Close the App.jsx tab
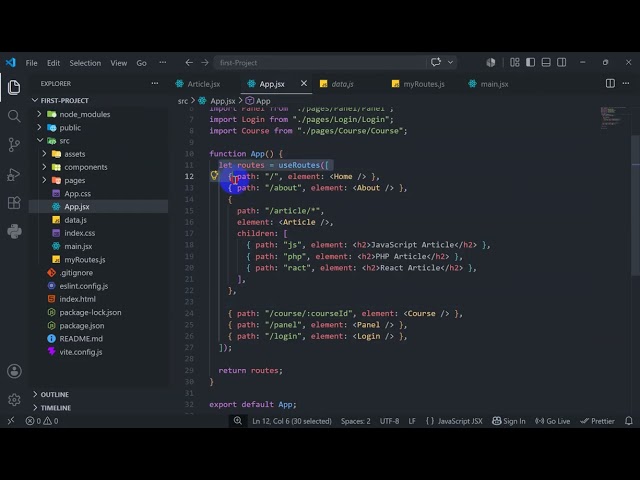 pos(304,83)
